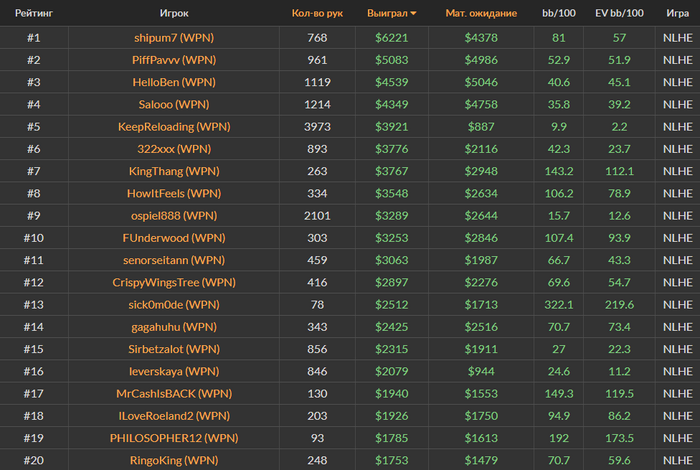
Task: Select the $3921 winnings cell
Action: click(x=392, y=127)
